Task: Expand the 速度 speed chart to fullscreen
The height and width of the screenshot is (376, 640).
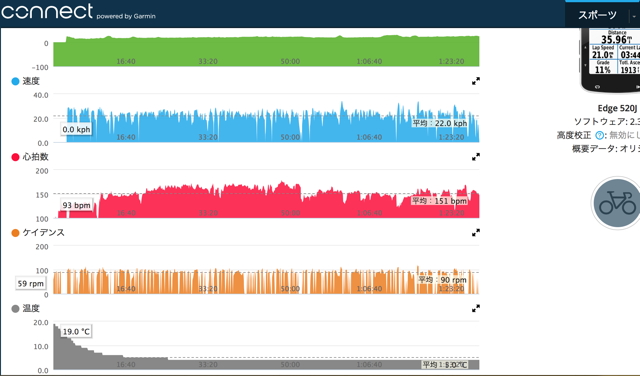Action: point(476,81)
